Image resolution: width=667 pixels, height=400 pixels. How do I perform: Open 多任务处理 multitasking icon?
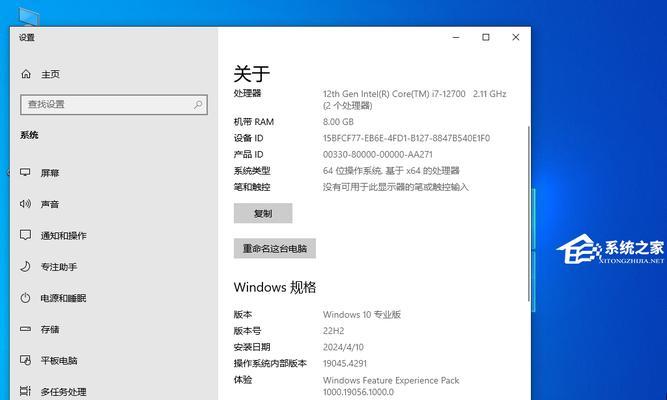[x=25, y=391]
